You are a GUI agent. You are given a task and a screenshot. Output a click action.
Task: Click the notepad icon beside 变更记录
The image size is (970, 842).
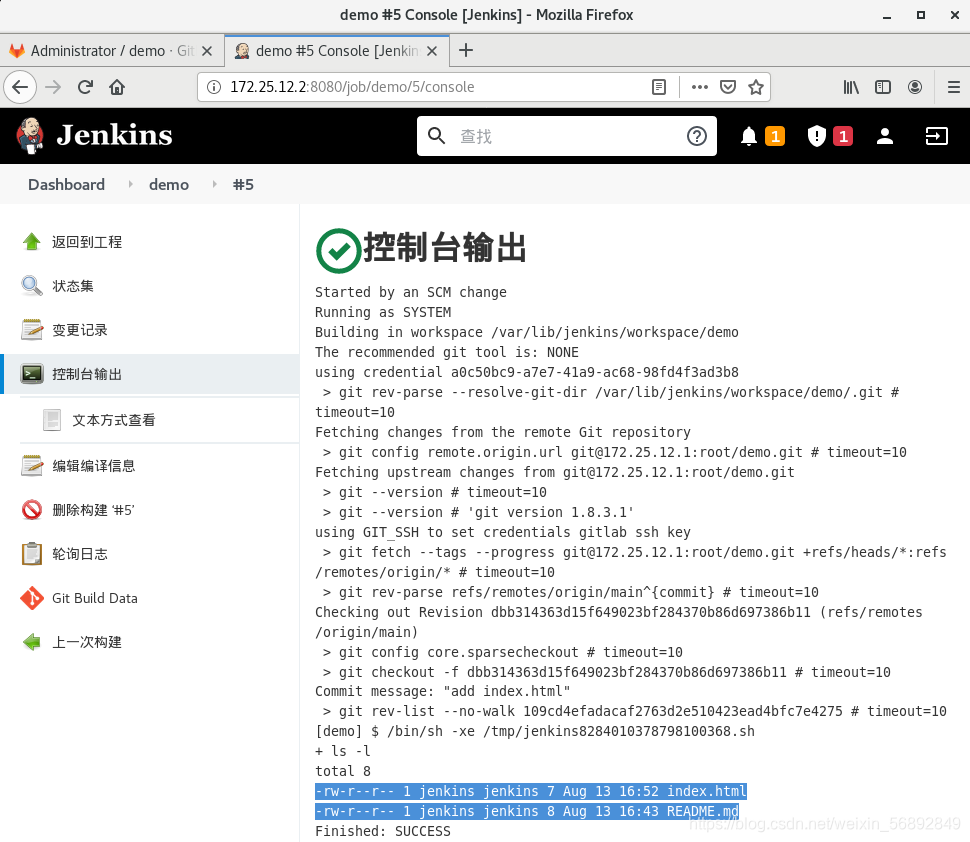(32, 330)
